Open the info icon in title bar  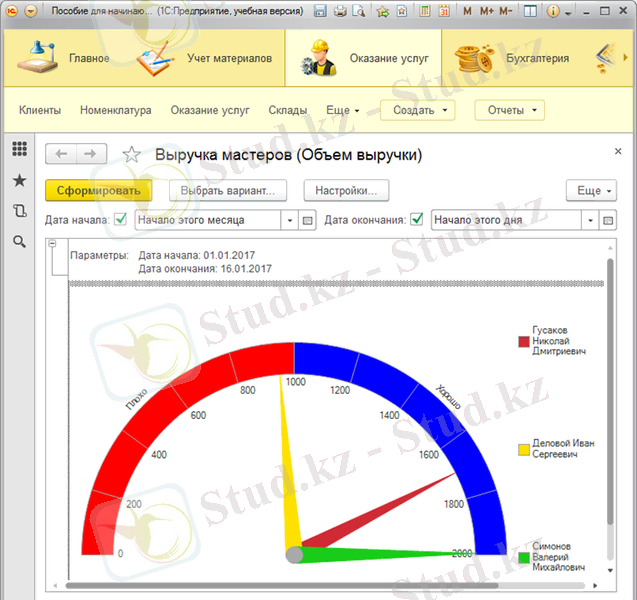point(552,11)
